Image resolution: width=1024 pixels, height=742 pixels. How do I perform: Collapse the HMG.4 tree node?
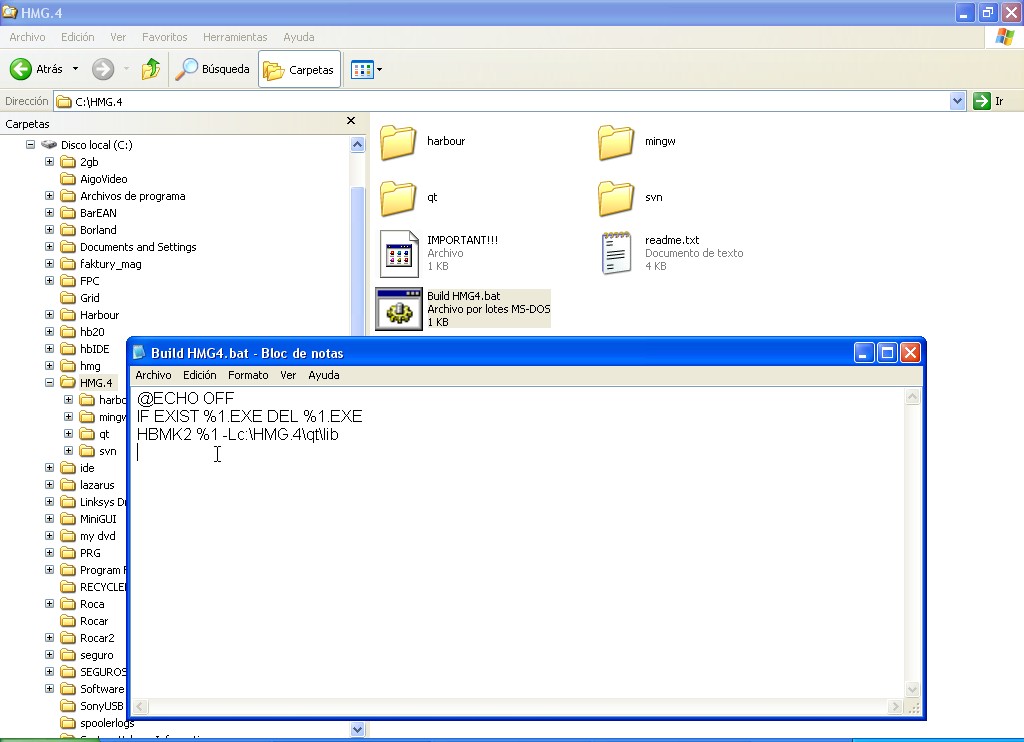[x=50, y=382]
